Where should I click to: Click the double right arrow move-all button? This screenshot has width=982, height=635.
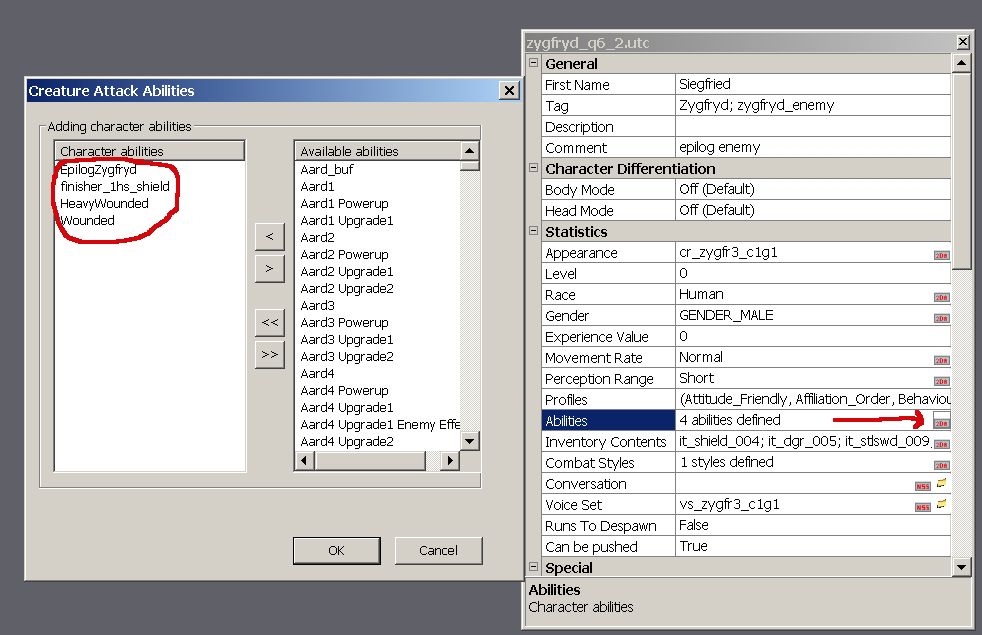point(269,354)
